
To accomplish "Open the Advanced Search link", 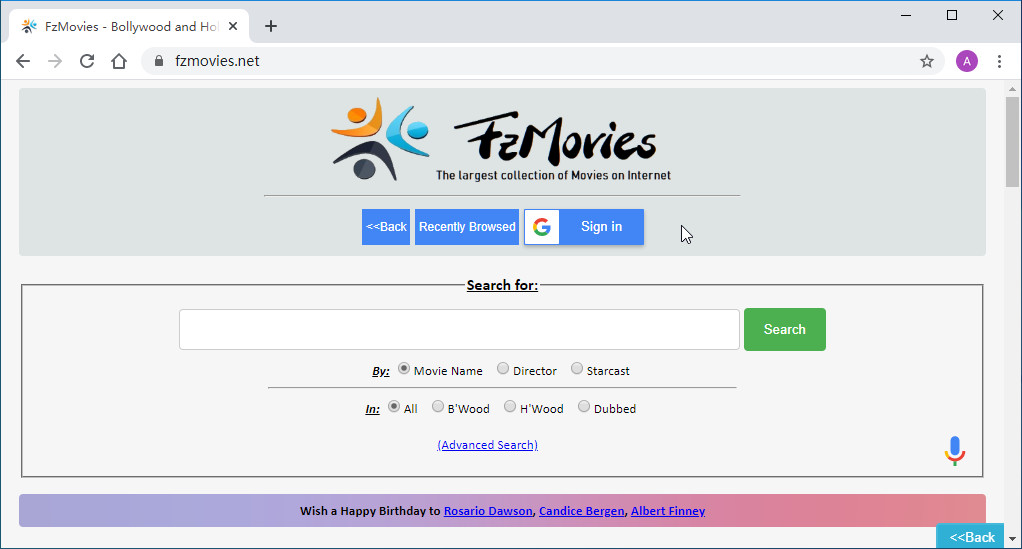I will 488,445.
